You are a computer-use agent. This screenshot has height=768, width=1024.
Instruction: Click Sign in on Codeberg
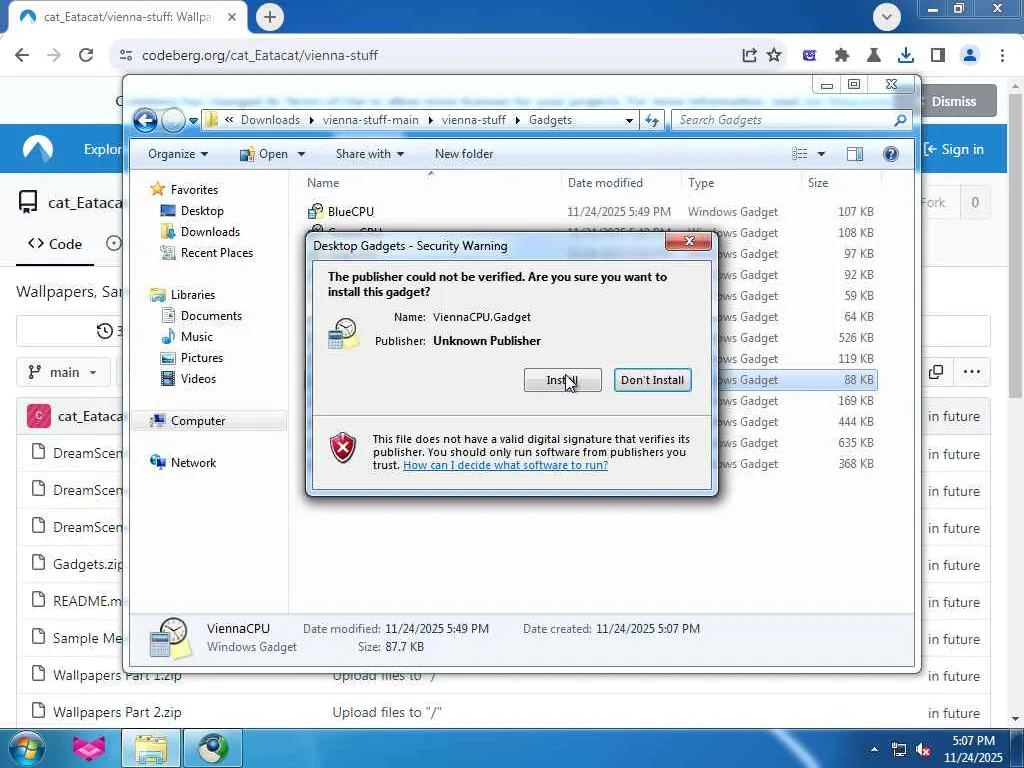click(x=953, y=150)
